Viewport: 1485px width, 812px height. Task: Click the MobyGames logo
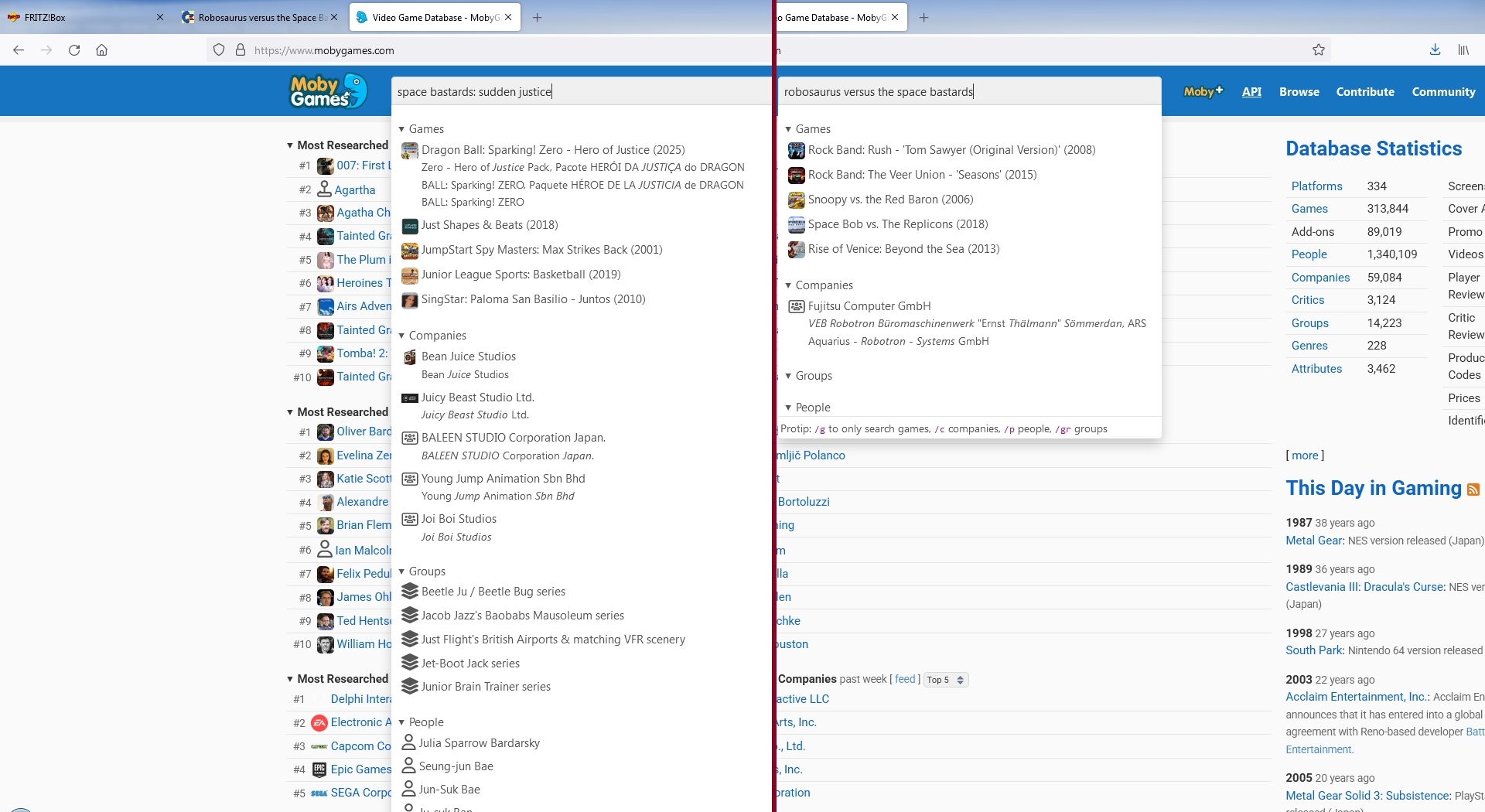[x=328, y=91]
